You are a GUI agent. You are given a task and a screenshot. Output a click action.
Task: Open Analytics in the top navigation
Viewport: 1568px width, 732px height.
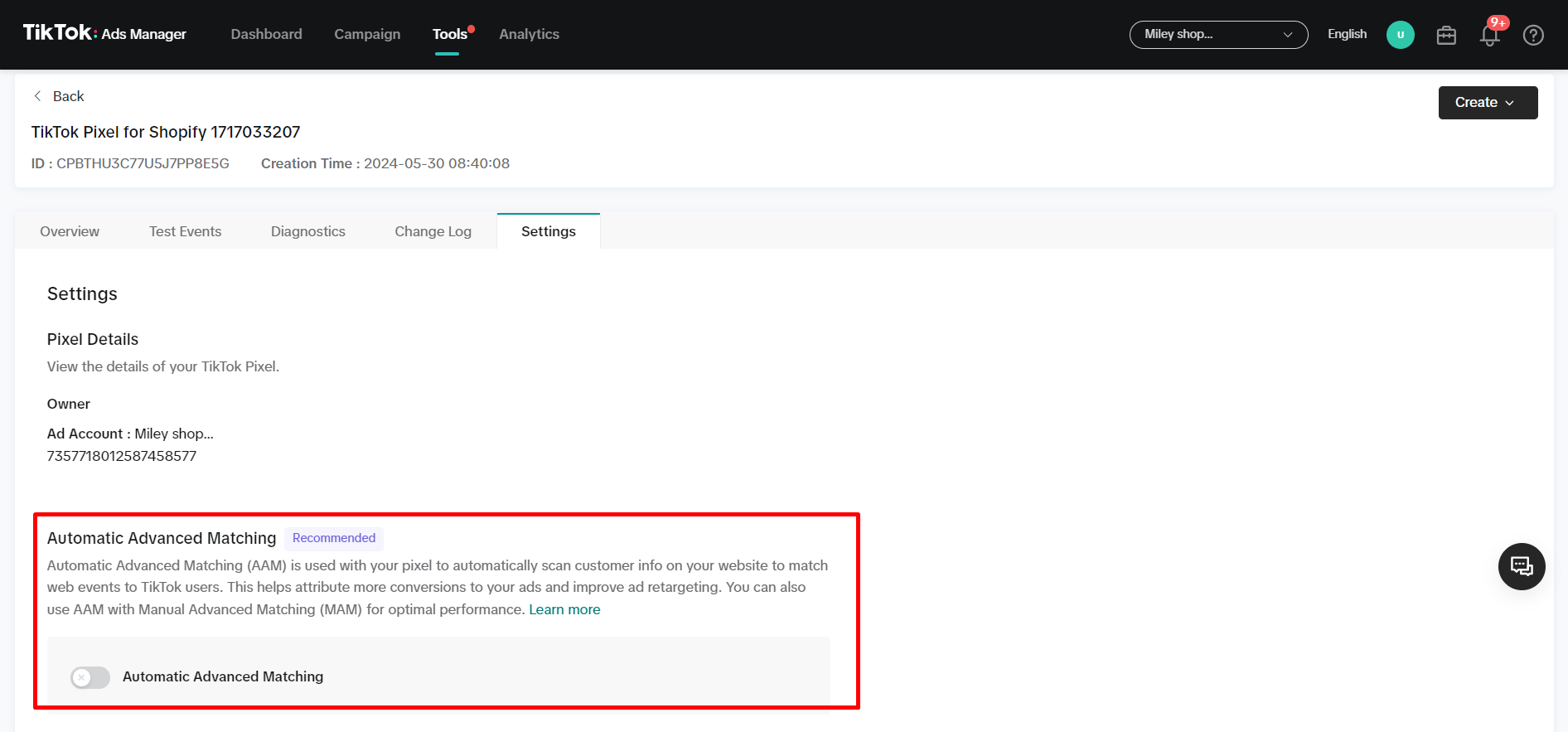(x=529, y=34)
